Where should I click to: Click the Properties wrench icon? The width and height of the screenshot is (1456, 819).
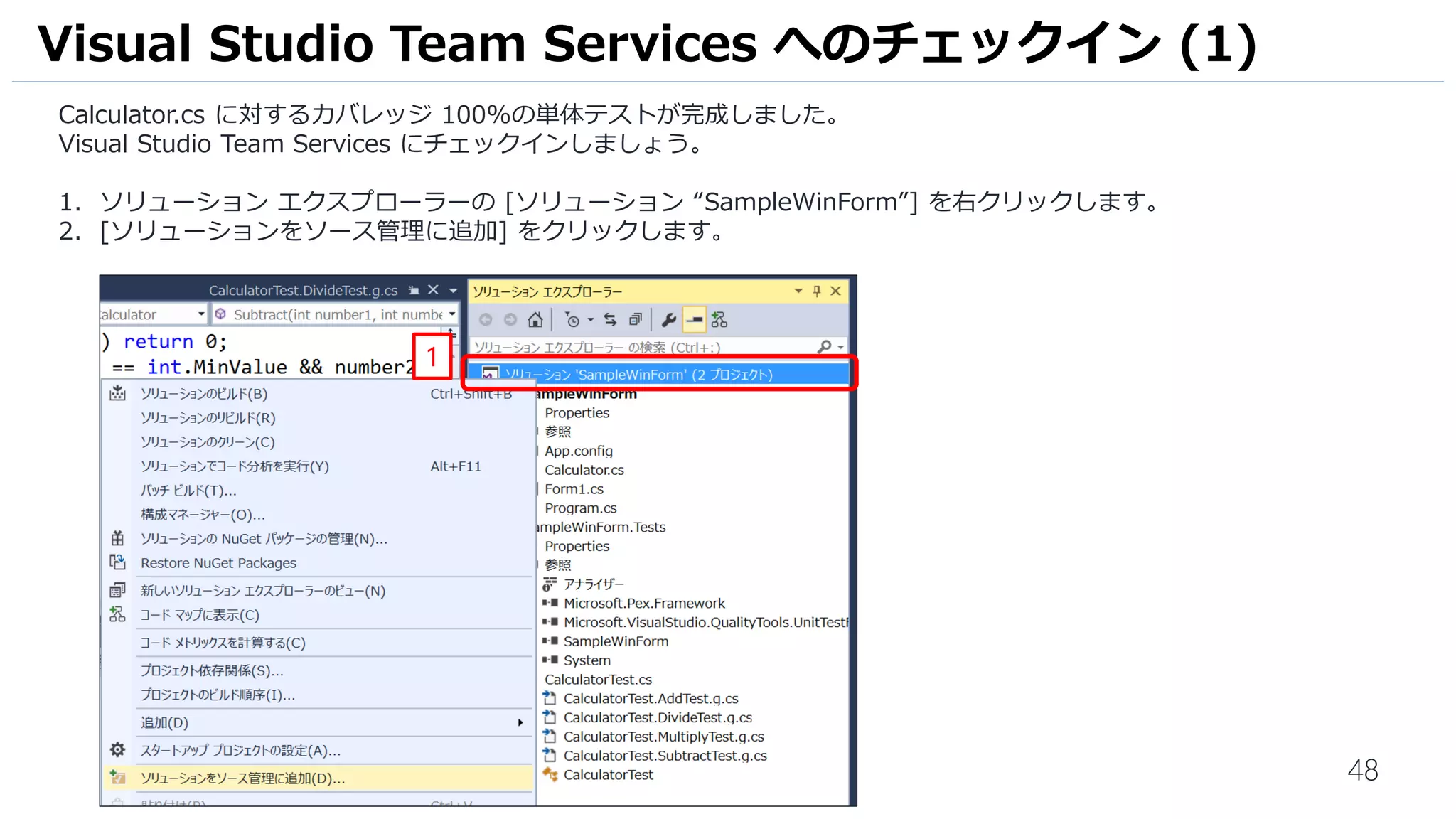click(x=668, y=320)
